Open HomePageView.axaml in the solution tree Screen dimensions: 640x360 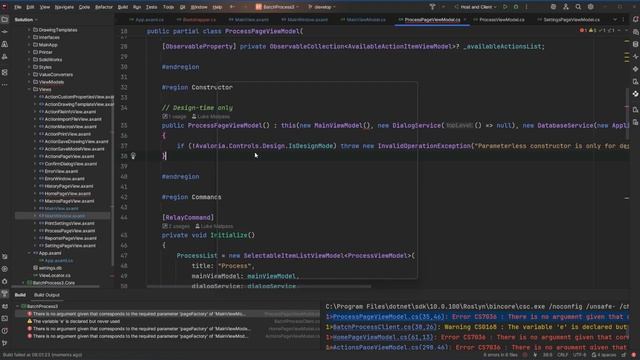(x=67, y=193)
